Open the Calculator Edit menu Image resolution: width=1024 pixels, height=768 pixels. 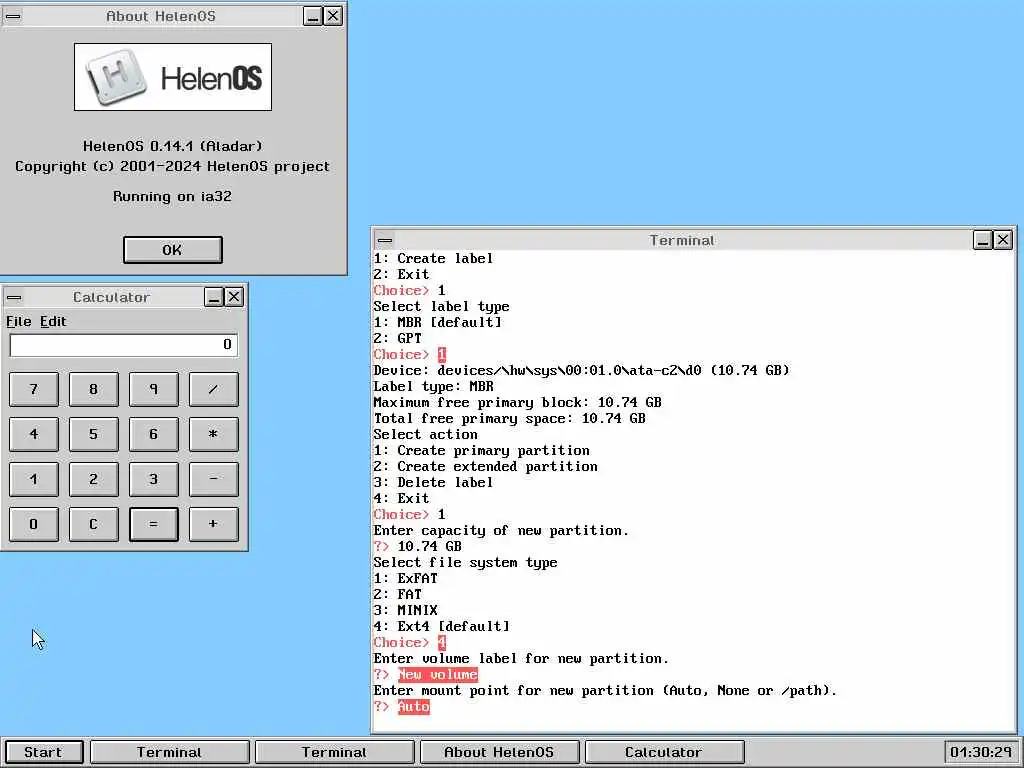(x=53, y=321)
